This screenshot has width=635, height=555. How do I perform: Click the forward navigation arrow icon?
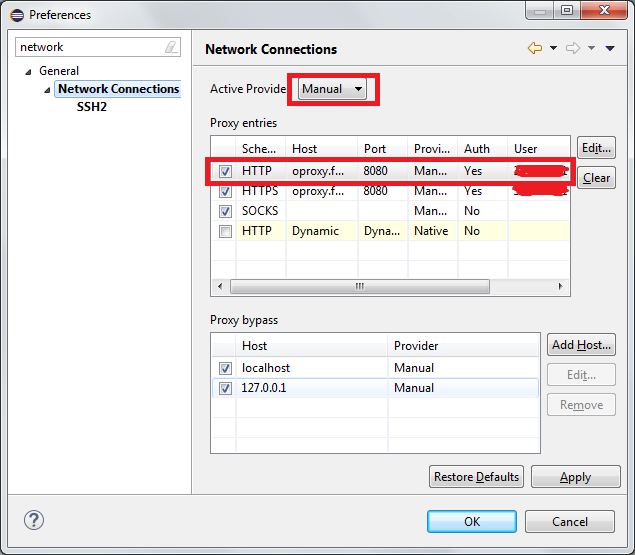coord(573,48)
